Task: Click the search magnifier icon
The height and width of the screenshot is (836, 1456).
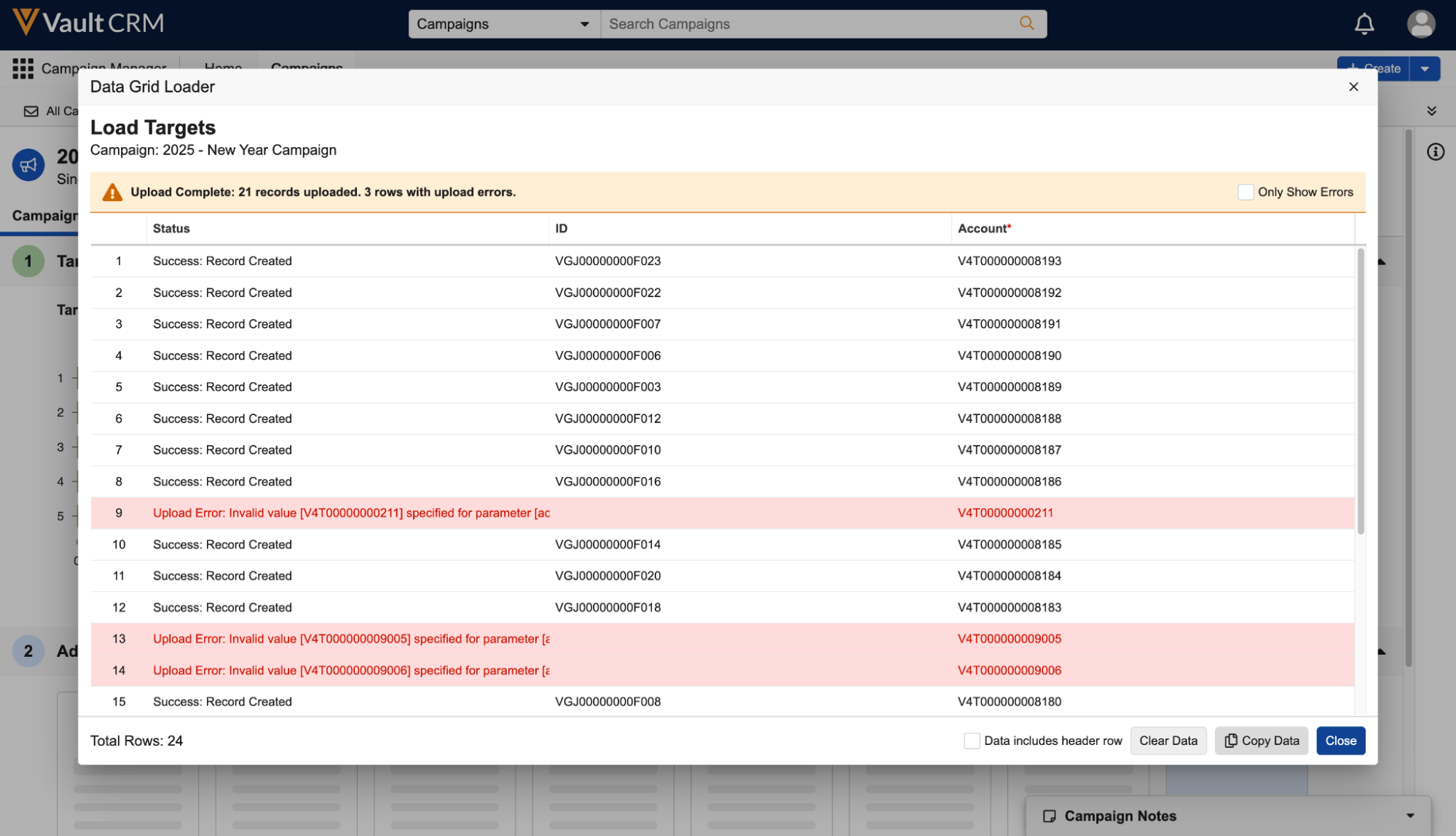Action: click(x=1026, y=23)
